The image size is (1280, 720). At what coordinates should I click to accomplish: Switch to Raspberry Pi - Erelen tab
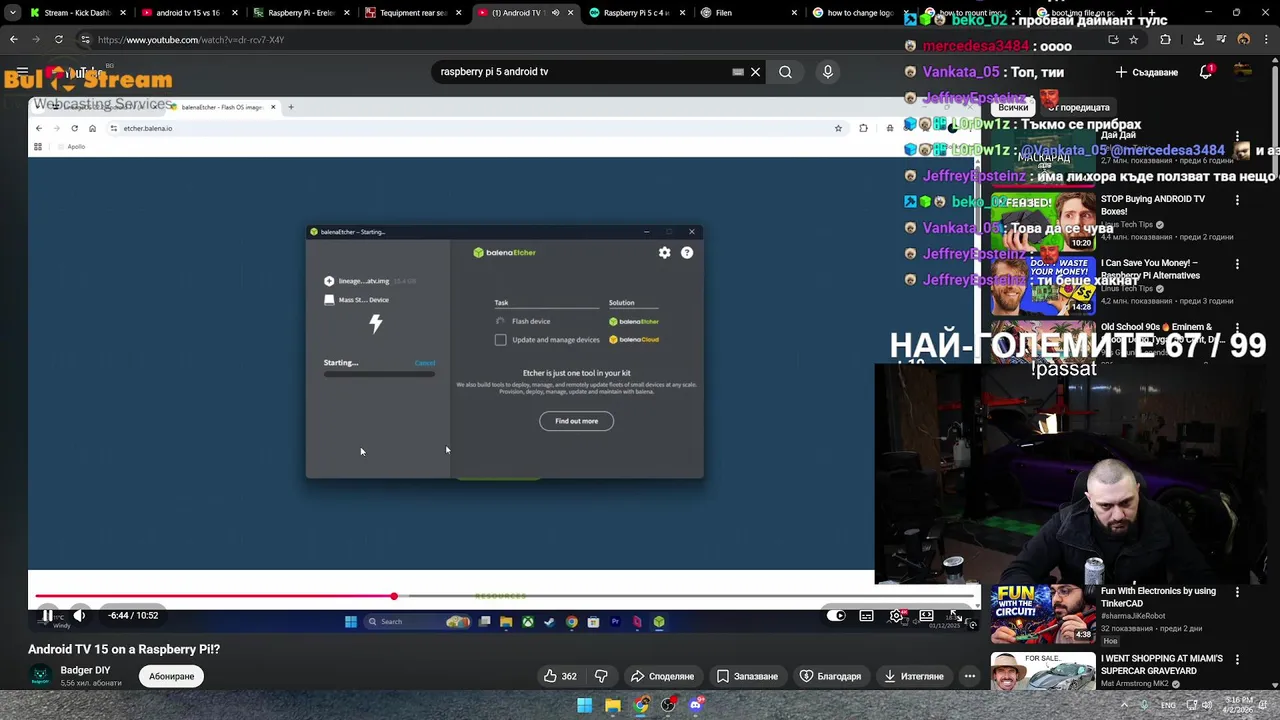301,13
